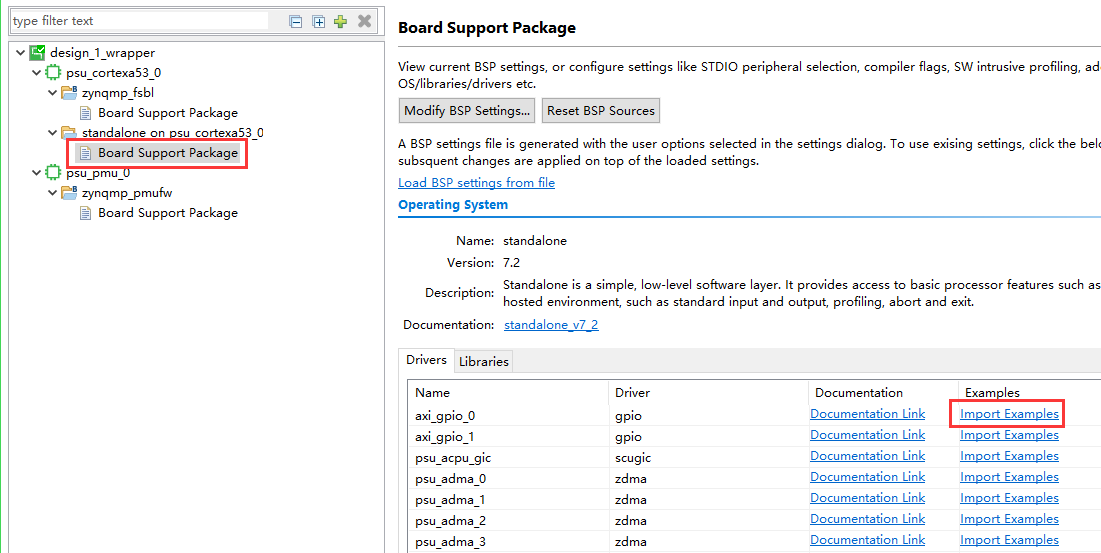This screenshot has width=1101, height=553.
Task: Click Modify BSP Settings button
Action: pyautogui.click(x=467, y=111)
